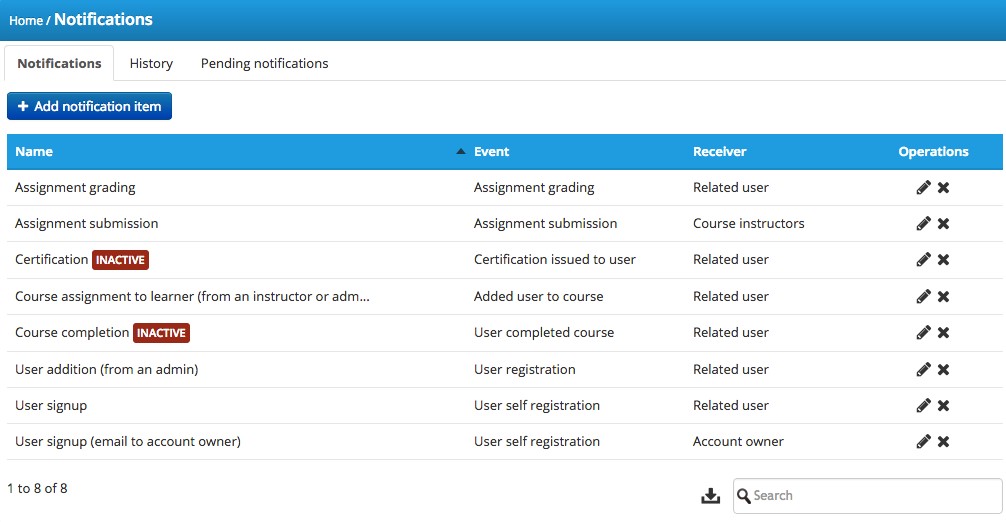Sort table by Name column
Screen dimensions: 1006x522
point(34,152)
